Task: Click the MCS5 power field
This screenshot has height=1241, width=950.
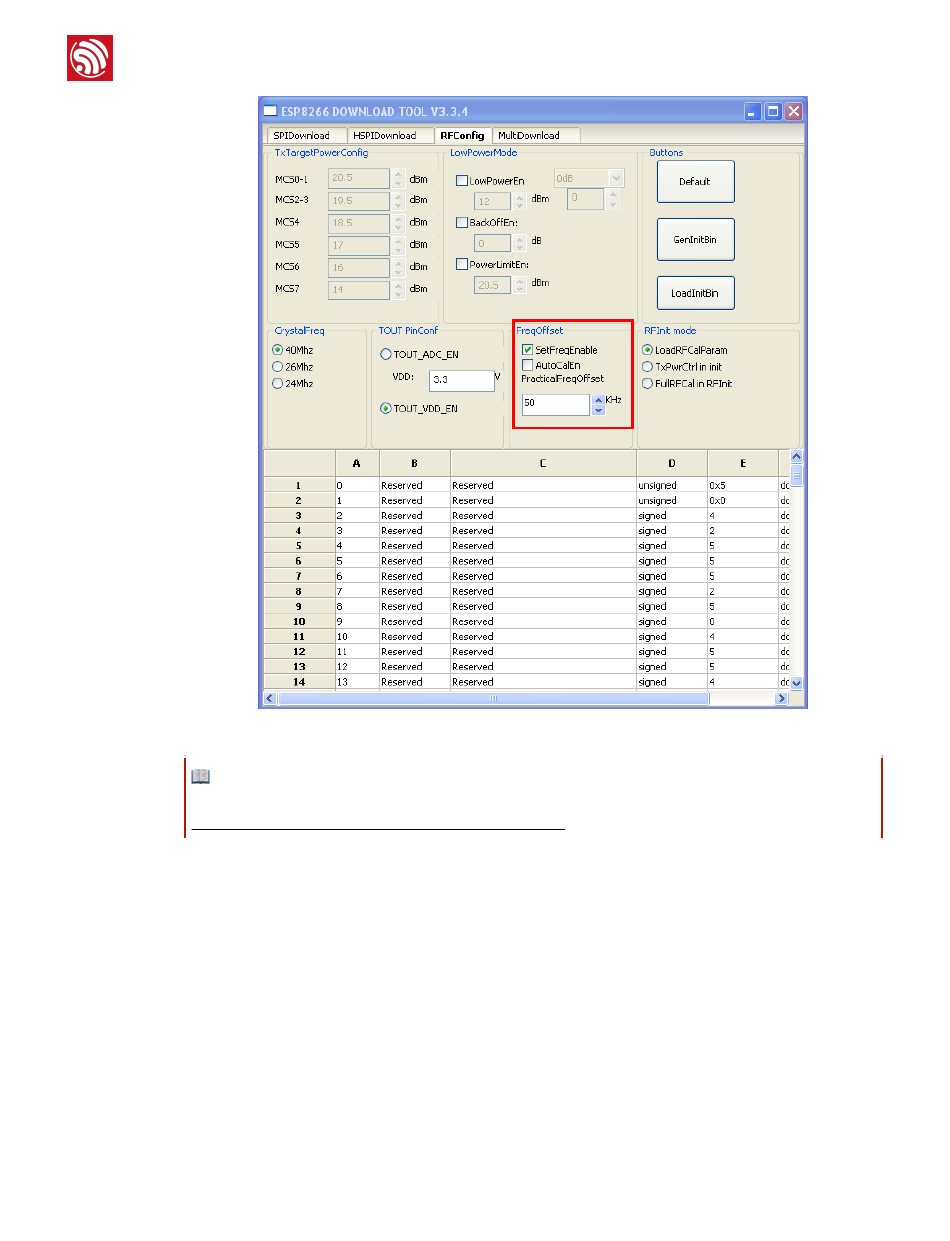Action: (360, 244)
